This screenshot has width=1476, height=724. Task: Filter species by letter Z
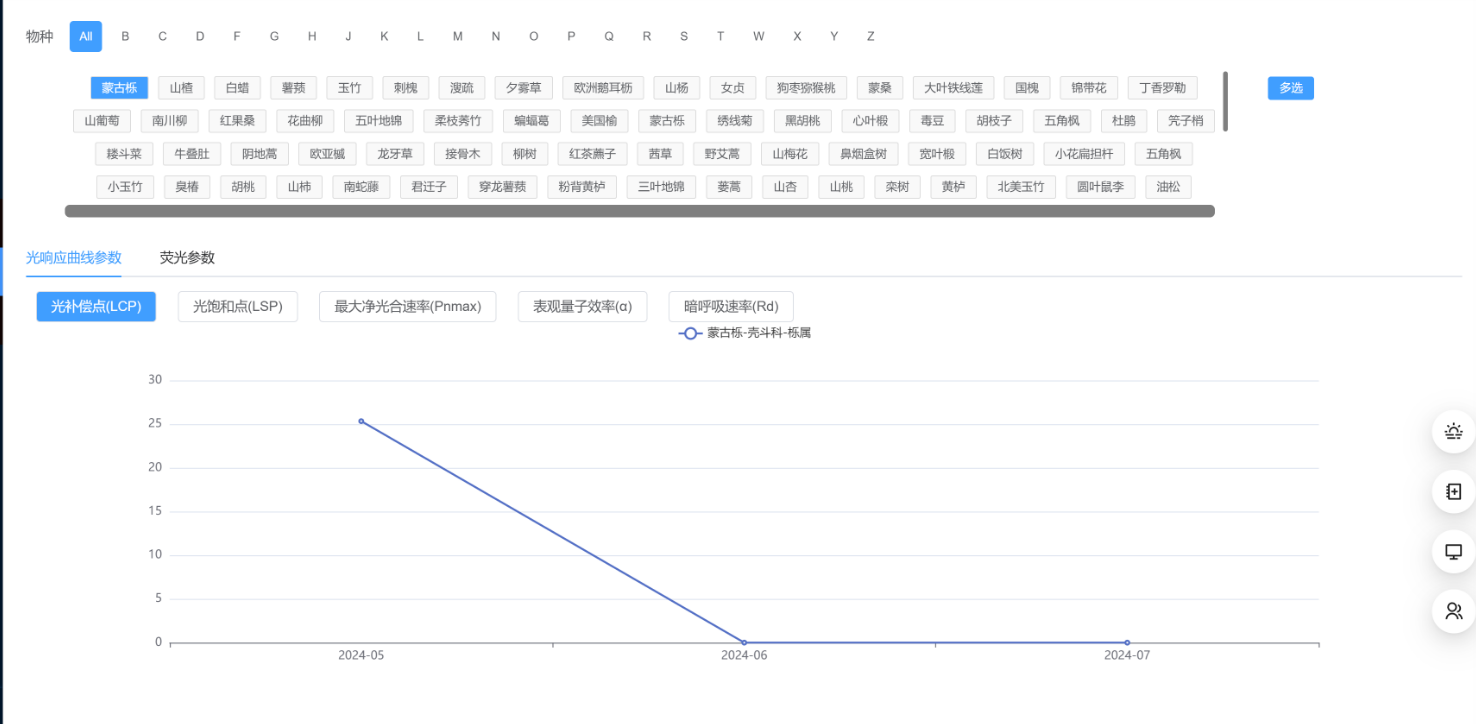[870, 37]
